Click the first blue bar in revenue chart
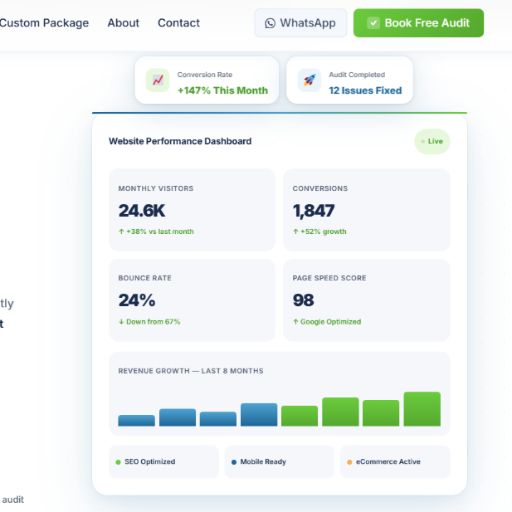512x512 pixels. [136, 420]
